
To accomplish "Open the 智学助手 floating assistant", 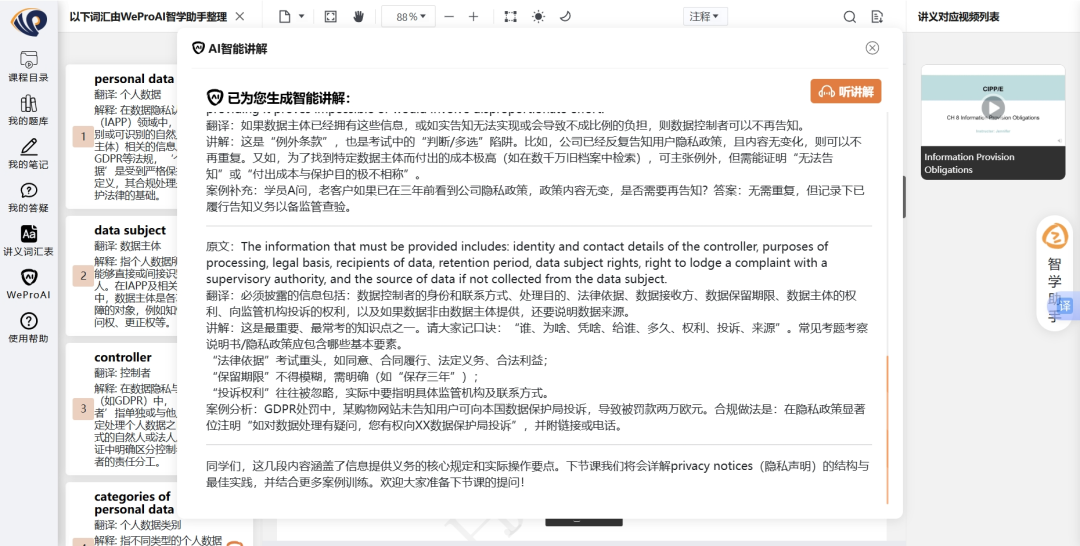I will click(x=1055, y=273).
